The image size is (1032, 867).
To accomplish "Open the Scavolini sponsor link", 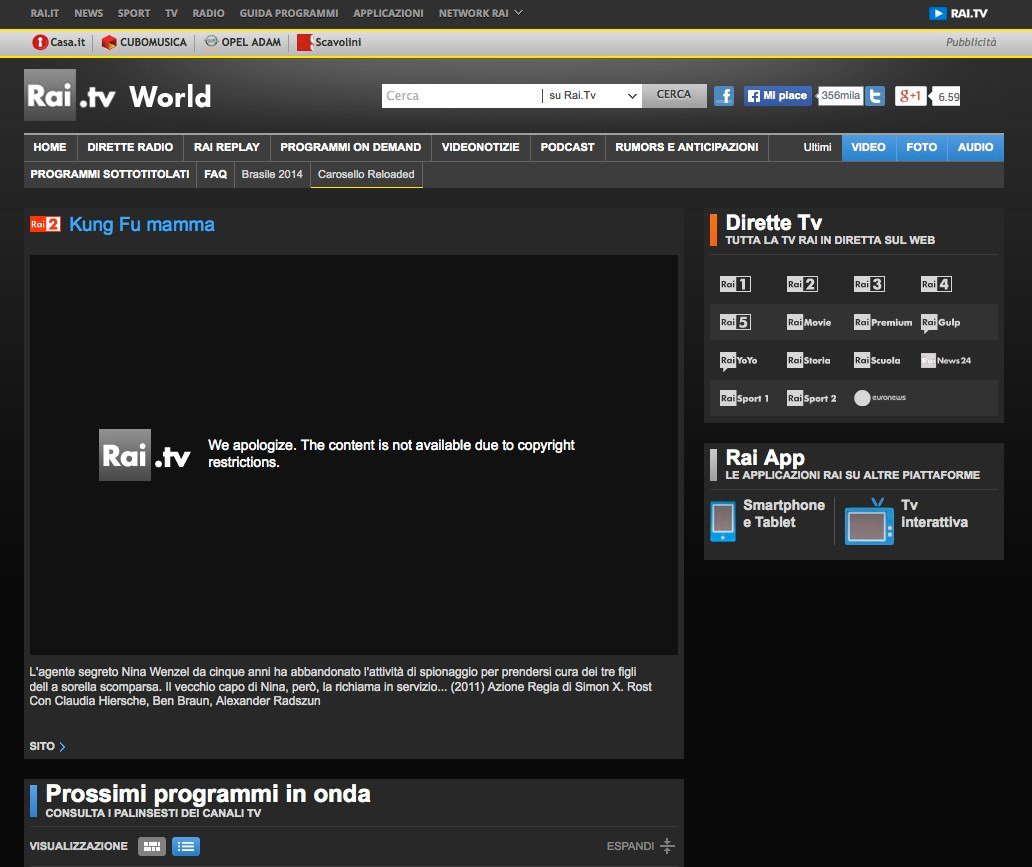I will [329, 42].
